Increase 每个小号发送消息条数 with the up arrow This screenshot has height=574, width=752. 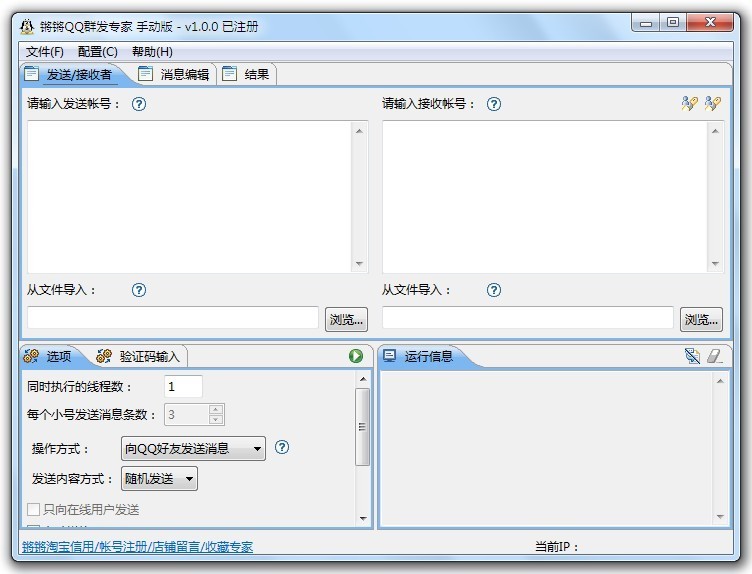[216, 410]
